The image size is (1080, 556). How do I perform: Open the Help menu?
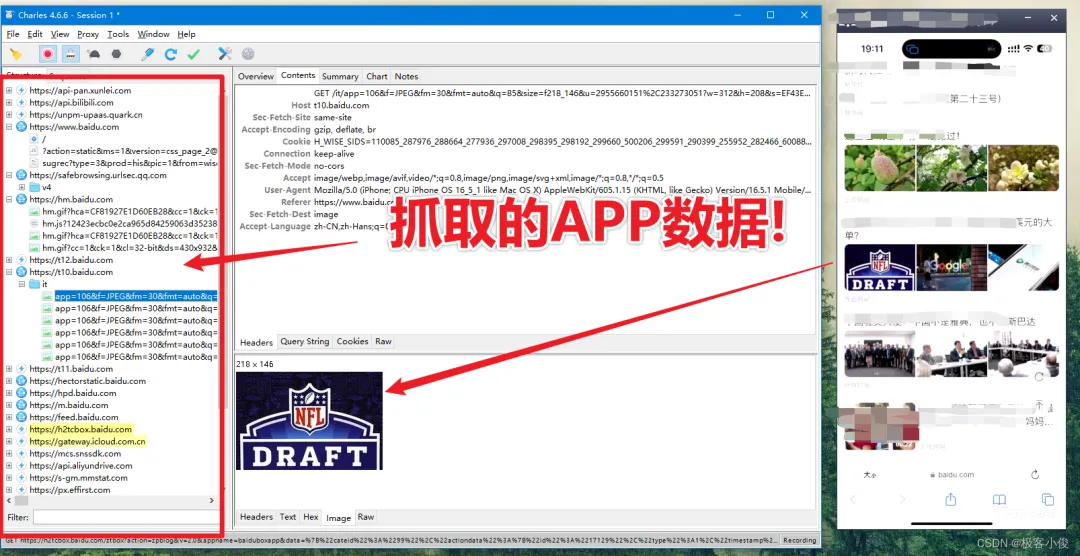186,34
